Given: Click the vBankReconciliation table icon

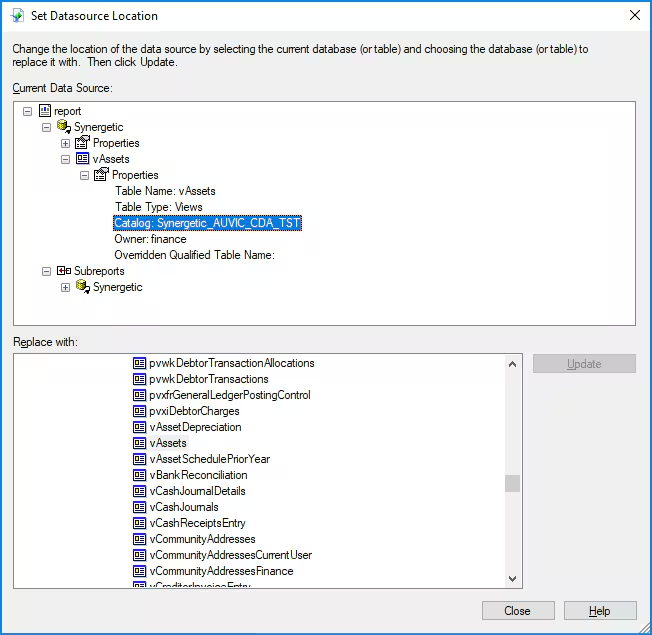Looking at the screenshot, I should (x=139, y=475).
